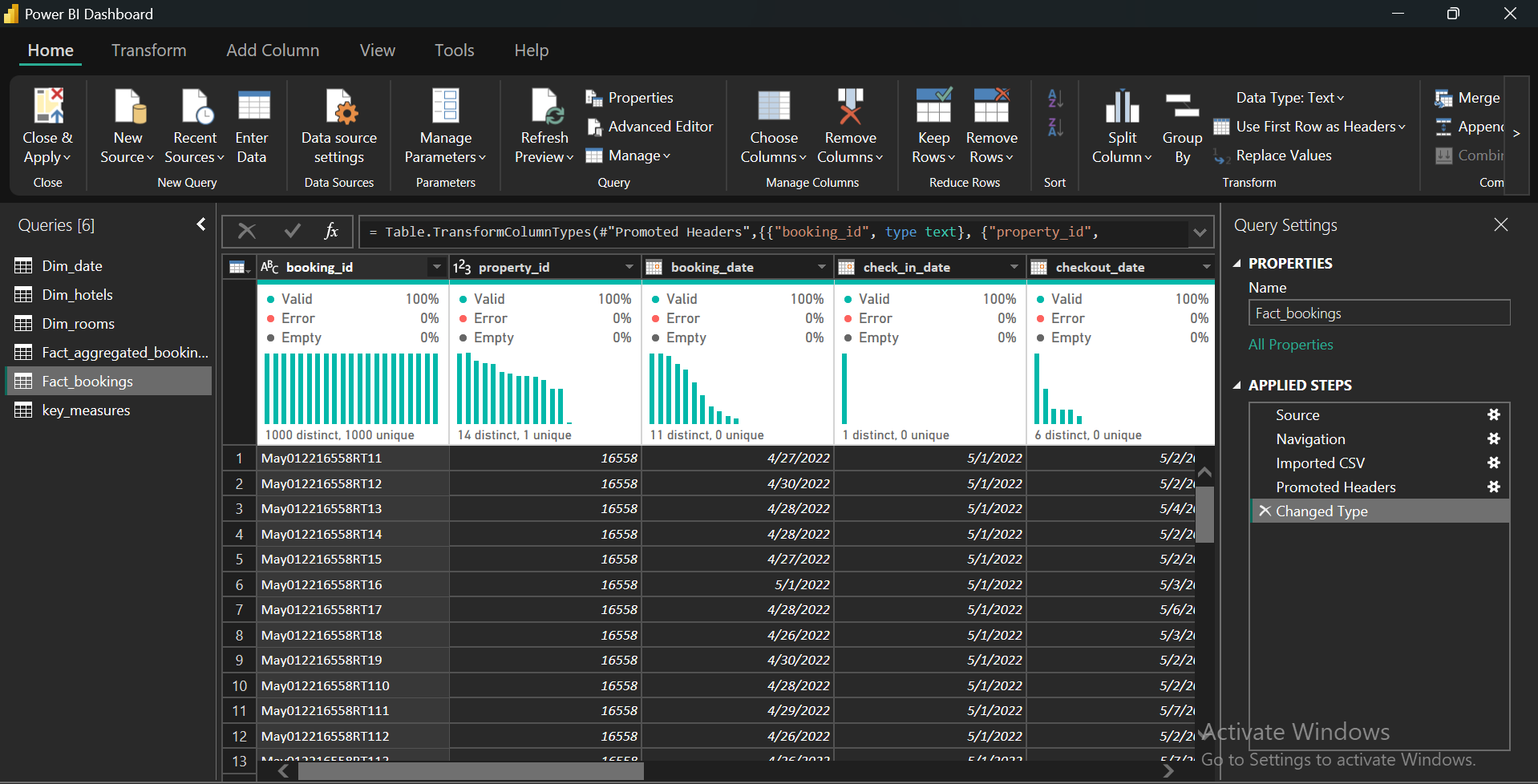
Task: Cancel formula bar edit with X
Action: [x=247, y=232]
